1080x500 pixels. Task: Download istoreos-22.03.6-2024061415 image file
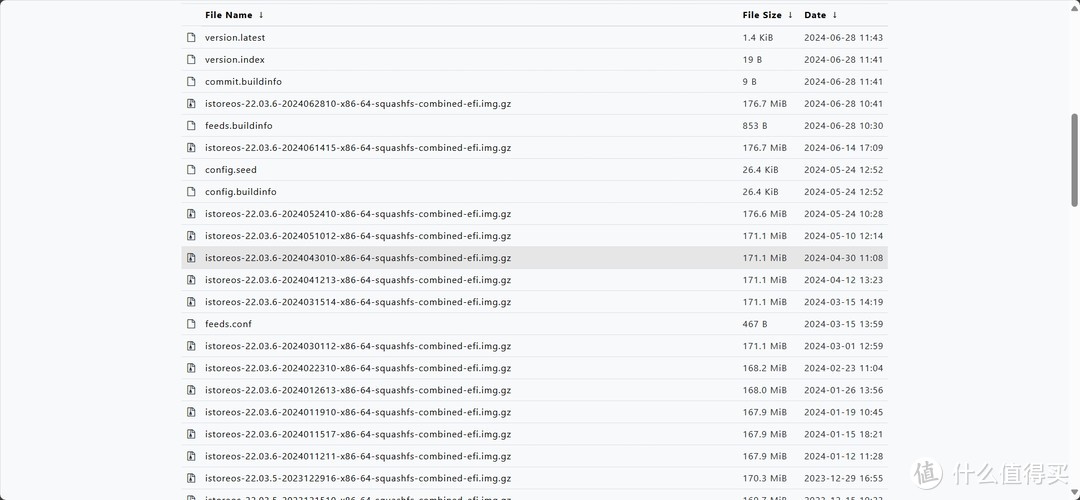coord(357,148)
